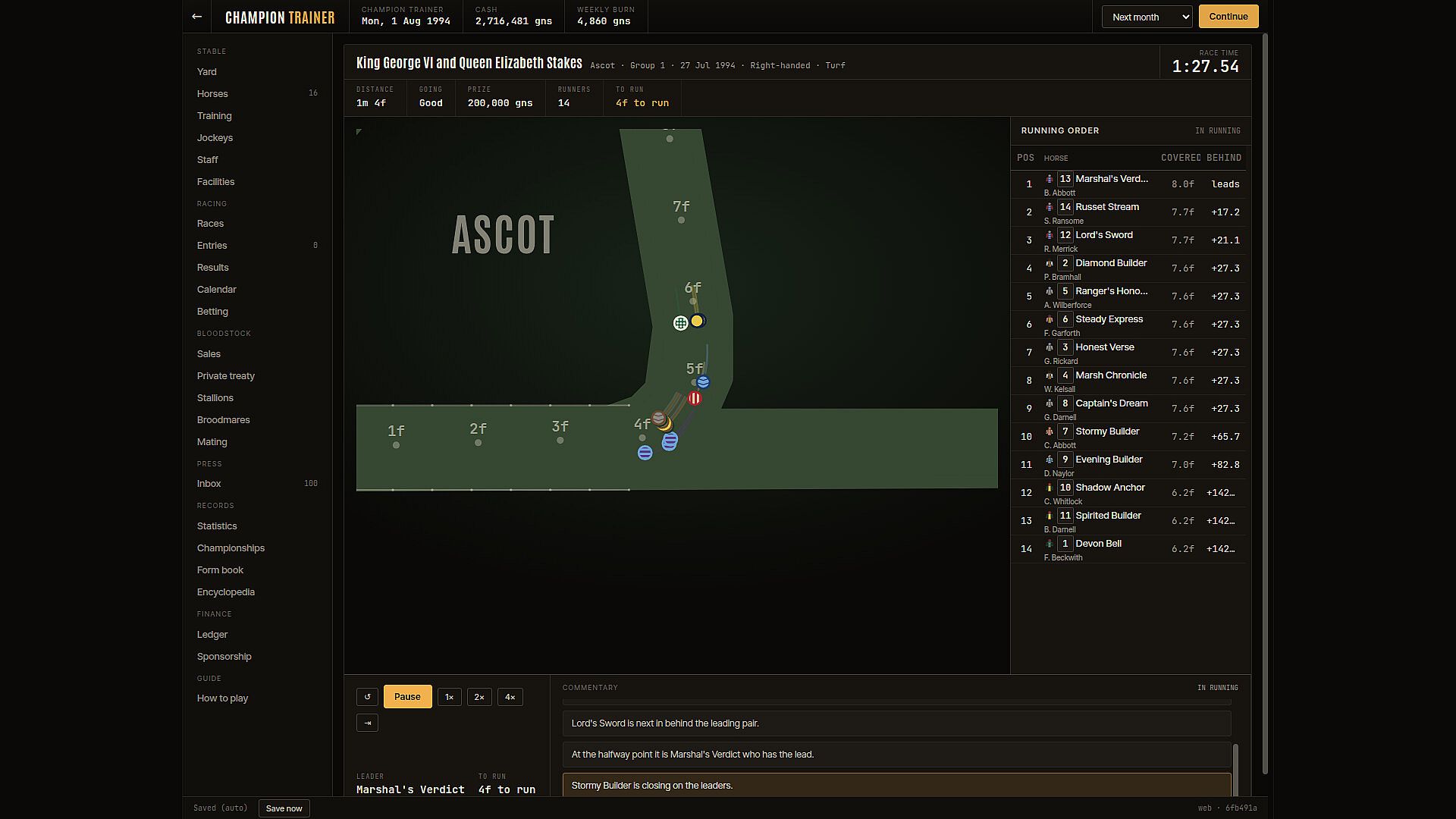This screenshot has width=1456, height=819.
Task: Pause the race playback
Action: pos(407,697)
